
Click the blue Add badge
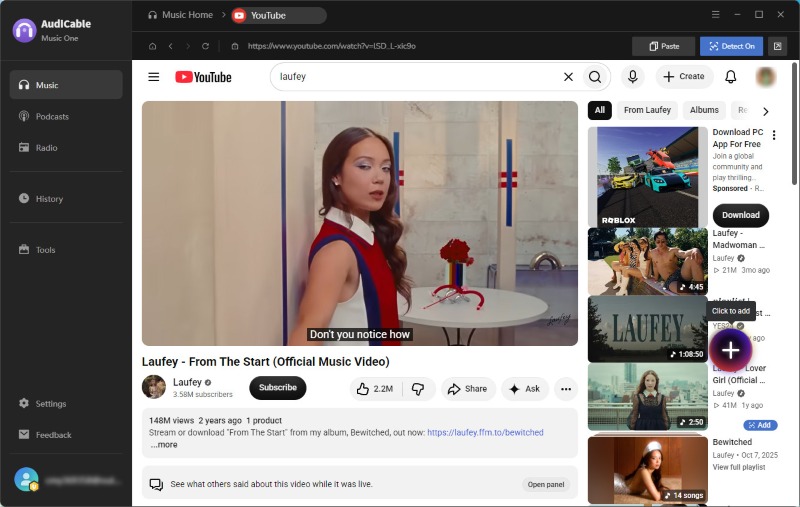pos(760,425)
